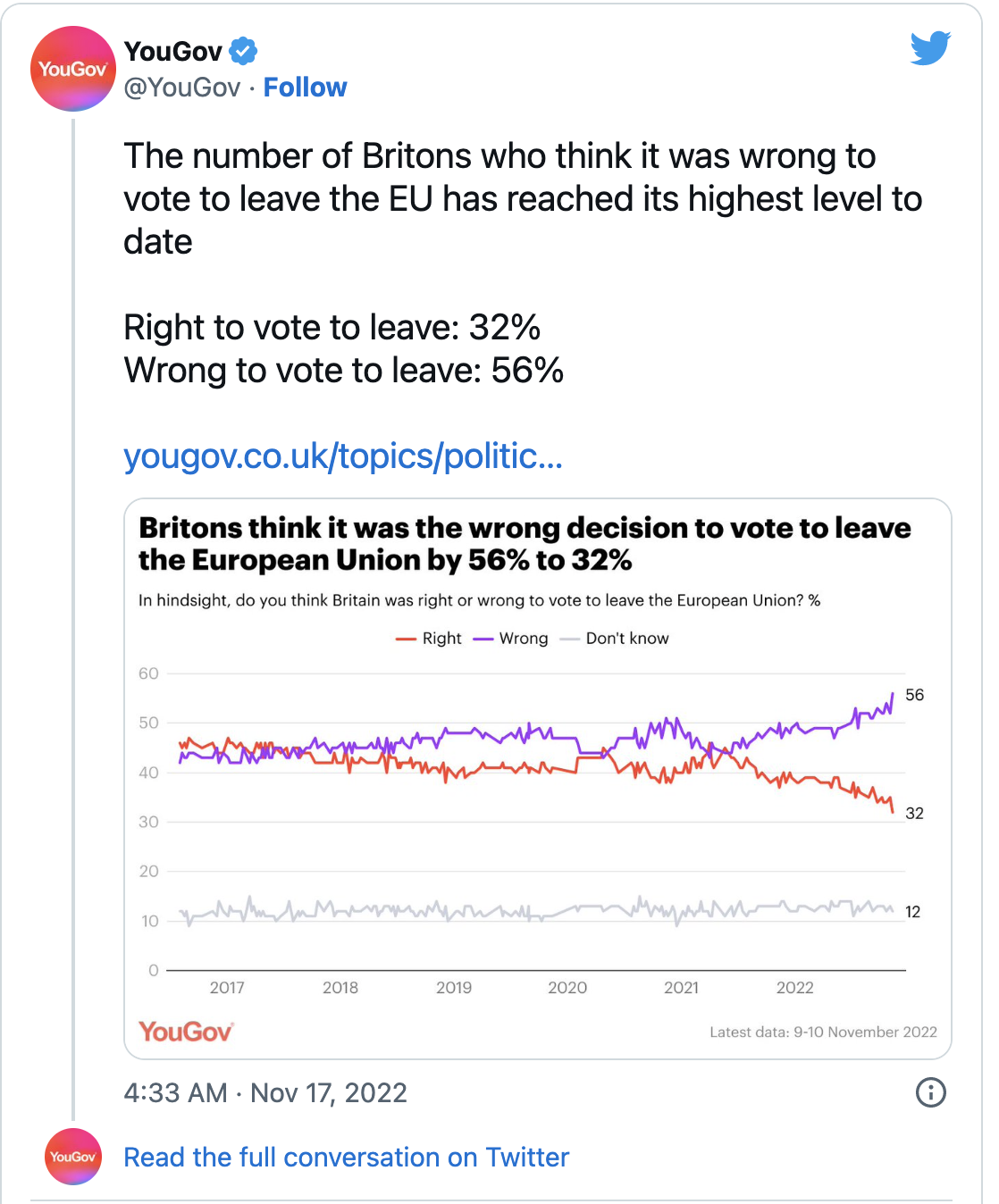Click the tweet text about Britons and EU
Image resolution: width=999 pixels, height=1204 pixels.
click(x=523, y=198)
